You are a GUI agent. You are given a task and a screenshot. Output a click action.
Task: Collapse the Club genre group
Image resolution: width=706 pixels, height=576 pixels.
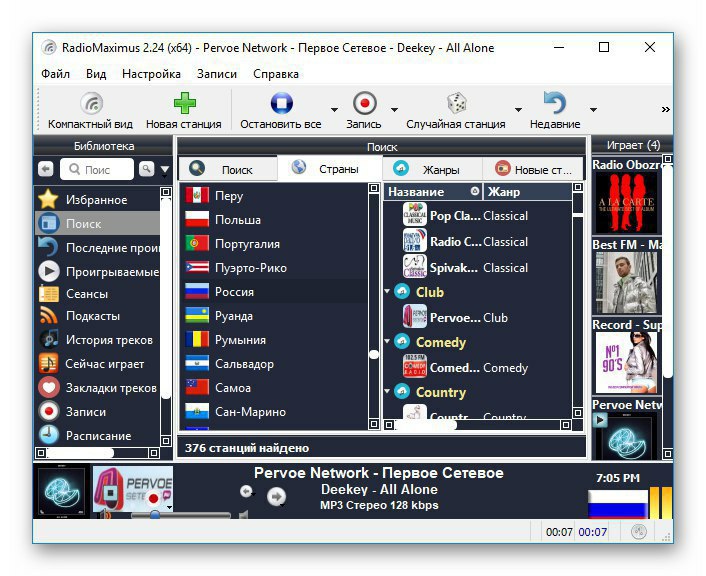tap(387, 291)
